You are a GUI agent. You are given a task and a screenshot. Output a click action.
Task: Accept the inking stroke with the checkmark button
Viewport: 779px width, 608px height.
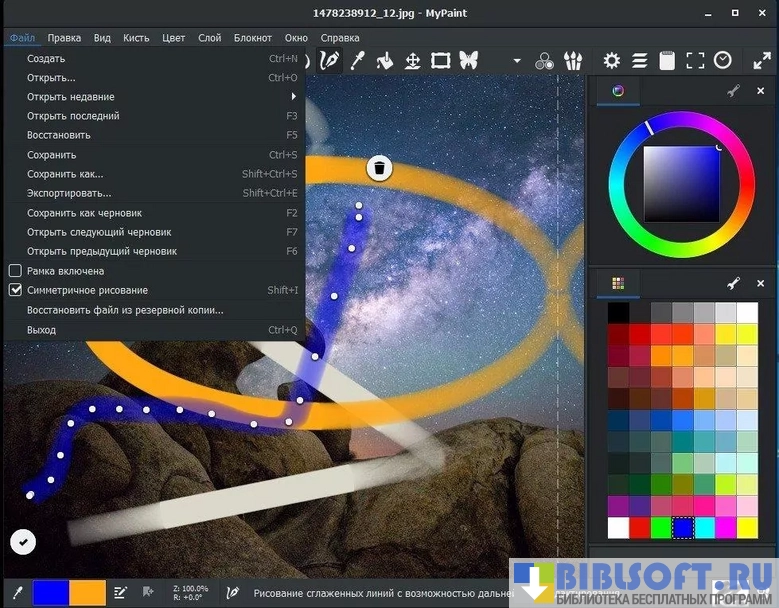pyautogui.click(x=23, y=541)
